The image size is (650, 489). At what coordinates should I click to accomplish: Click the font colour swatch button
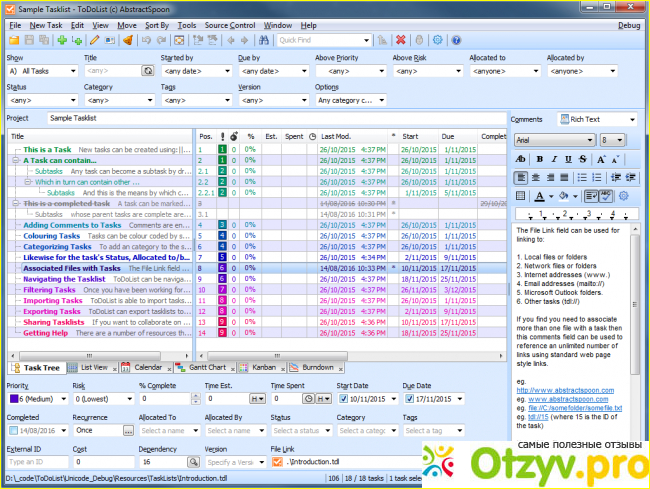(x=540, y=195)
